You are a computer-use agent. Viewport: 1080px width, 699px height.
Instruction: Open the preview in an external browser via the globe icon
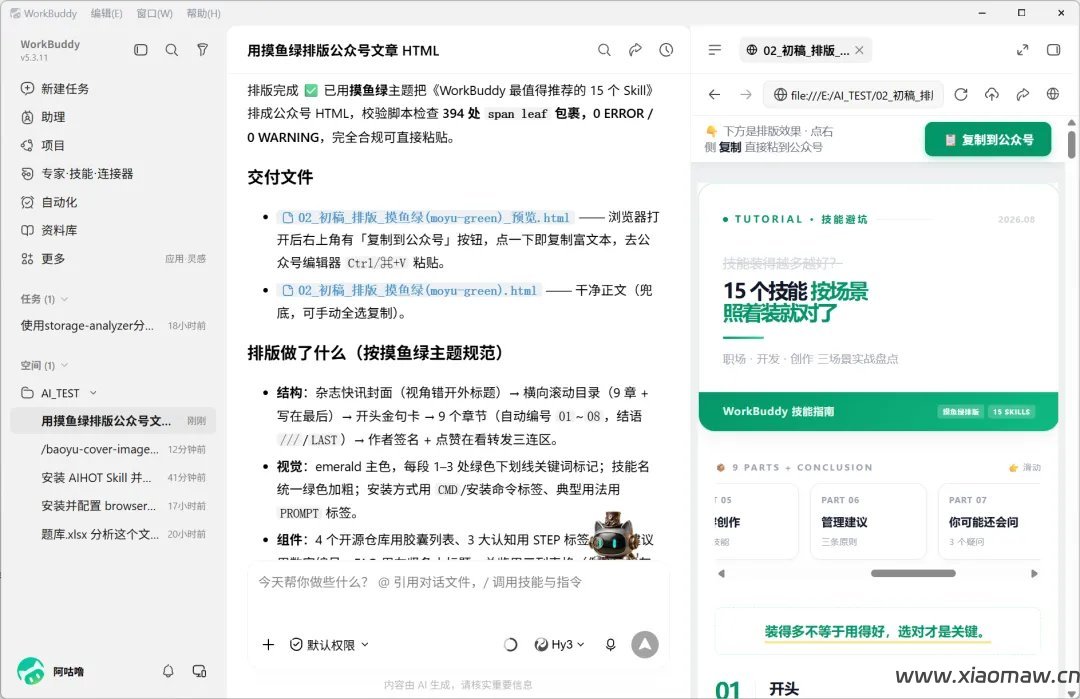[x=1053, y=94]
